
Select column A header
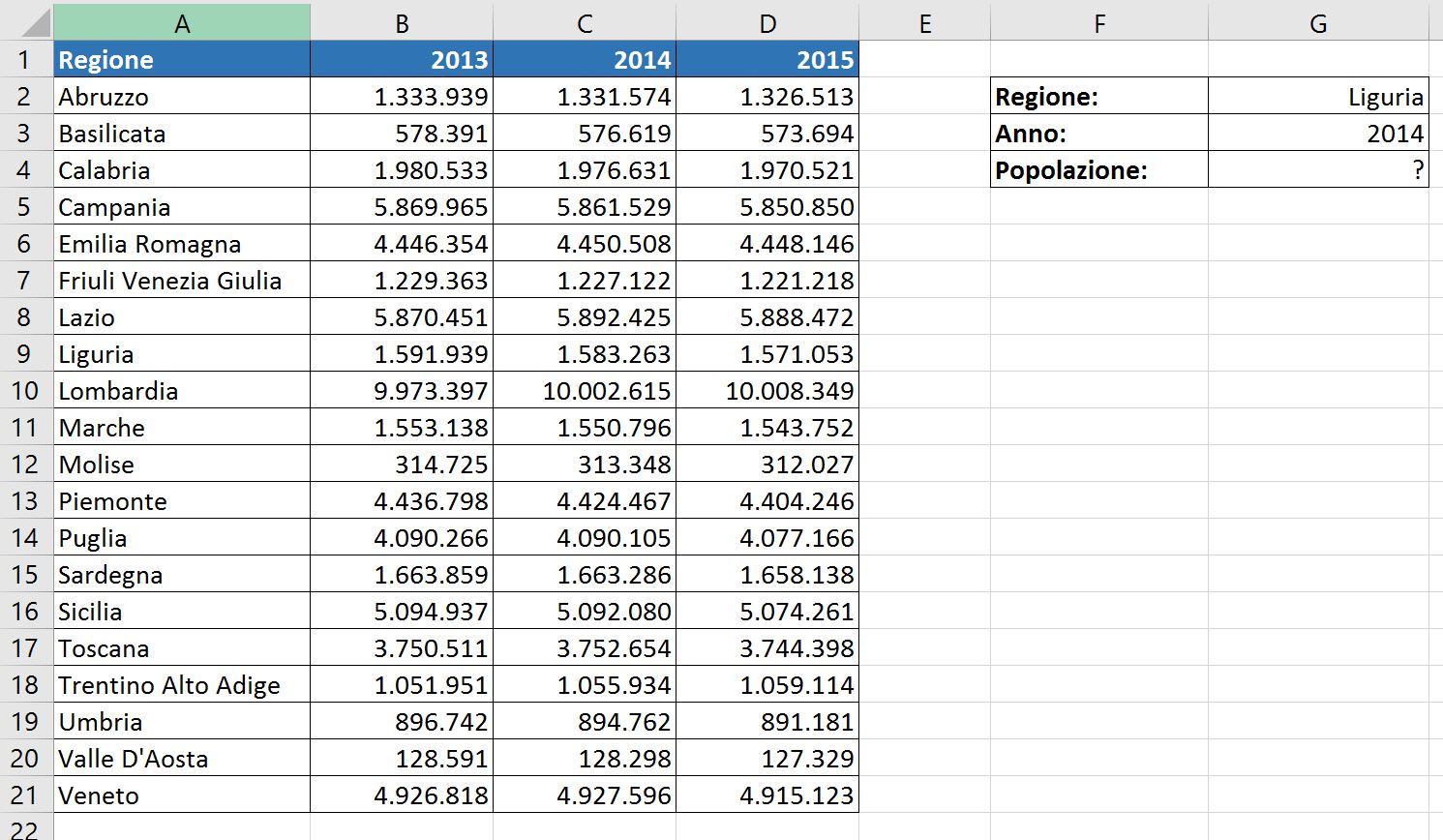[182, 23]
